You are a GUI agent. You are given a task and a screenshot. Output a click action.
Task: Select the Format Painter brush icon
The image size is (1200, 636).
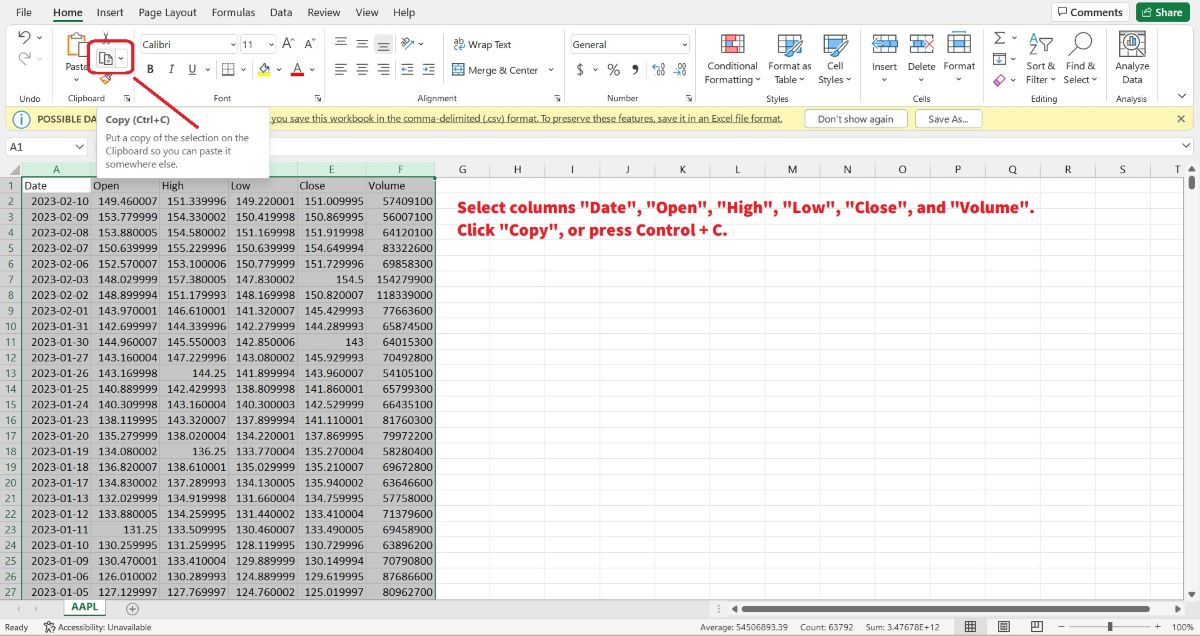coord(105,79)
